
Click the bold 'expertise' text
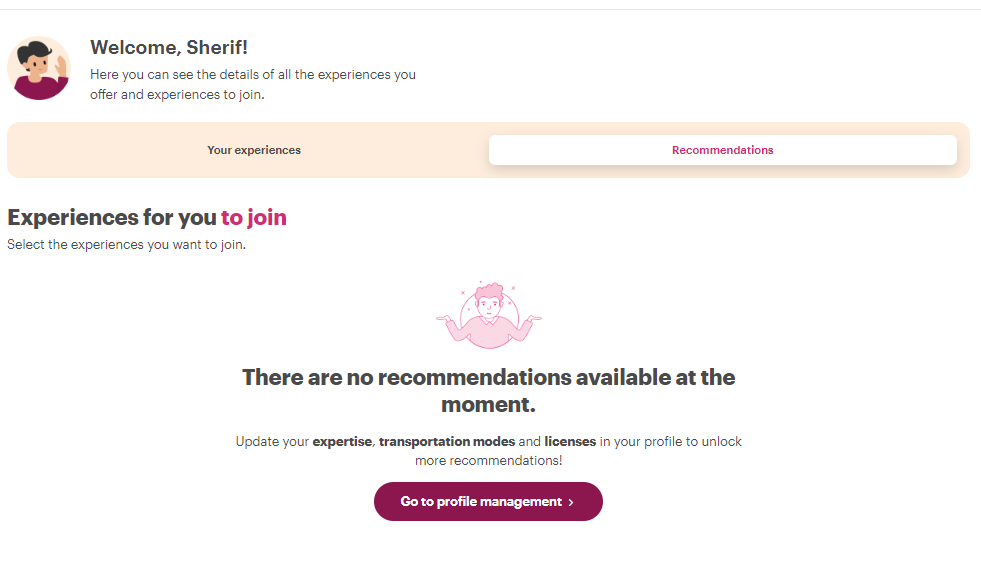click(342, 442)
